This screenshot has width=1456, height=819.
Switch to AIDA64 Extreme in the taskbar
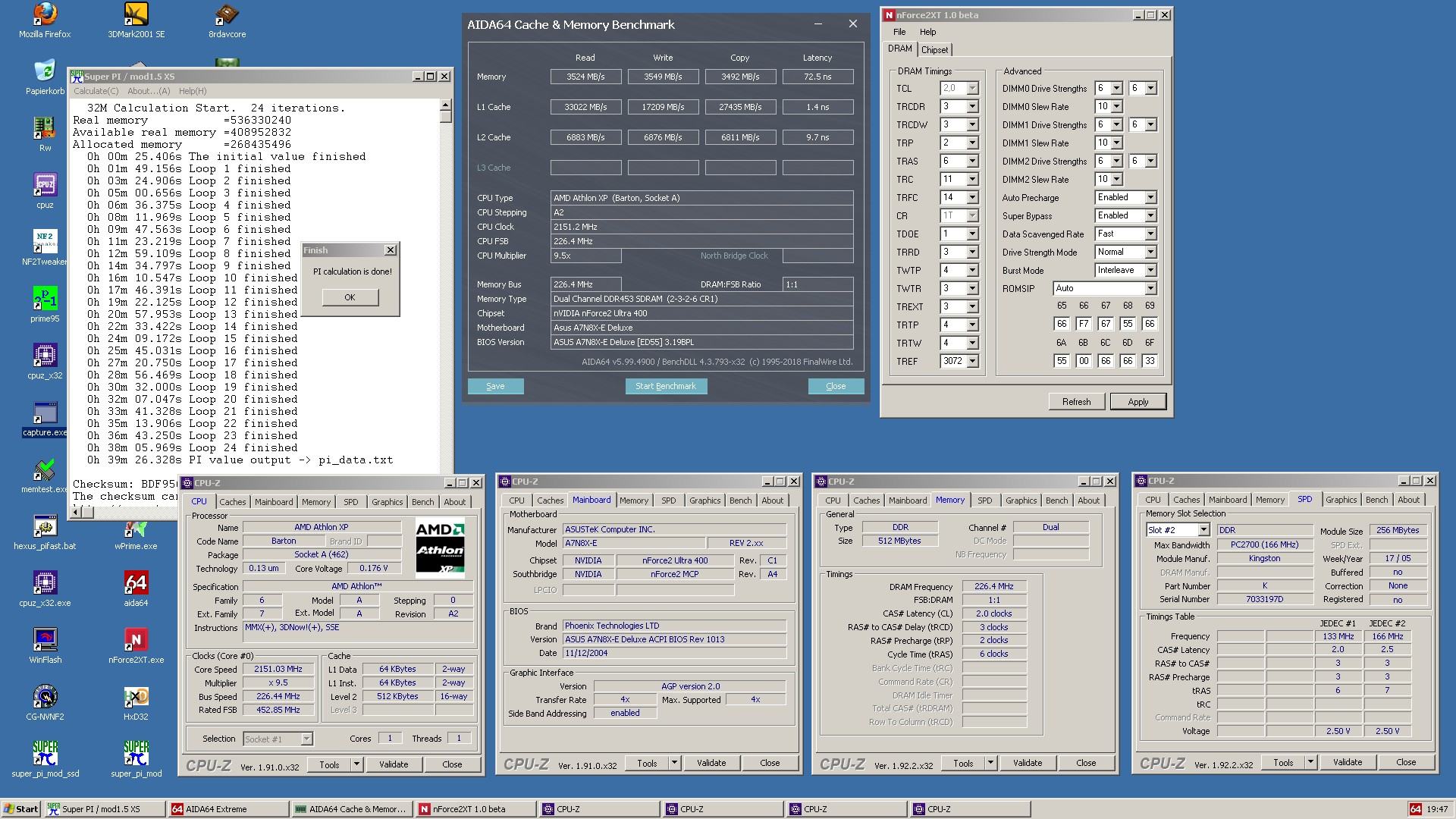pos(228,809)
